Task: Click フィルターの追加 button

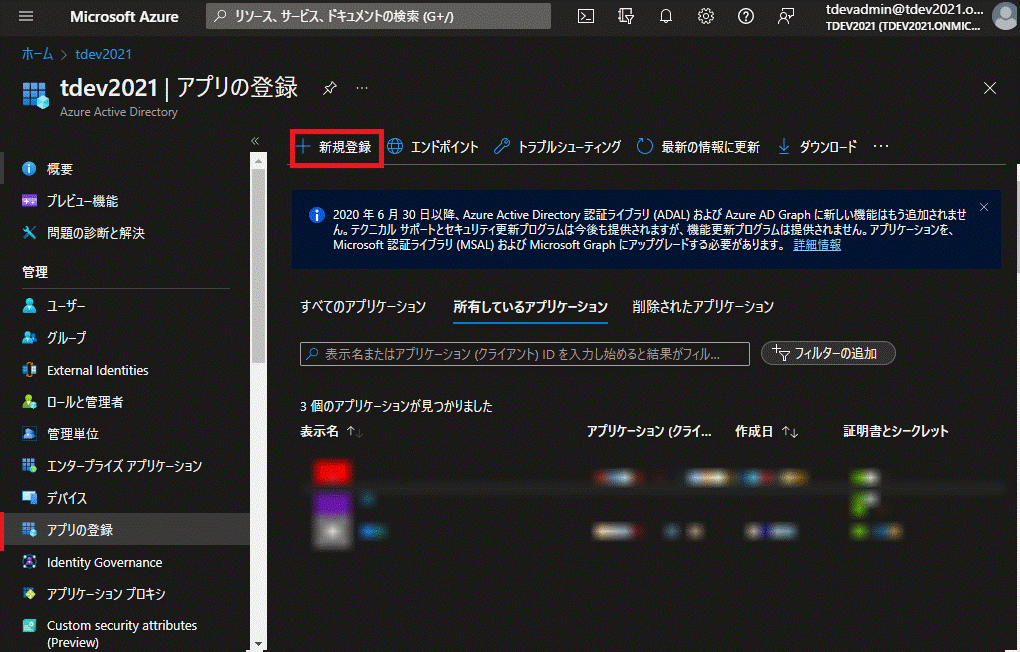Action: pos(828,353)
